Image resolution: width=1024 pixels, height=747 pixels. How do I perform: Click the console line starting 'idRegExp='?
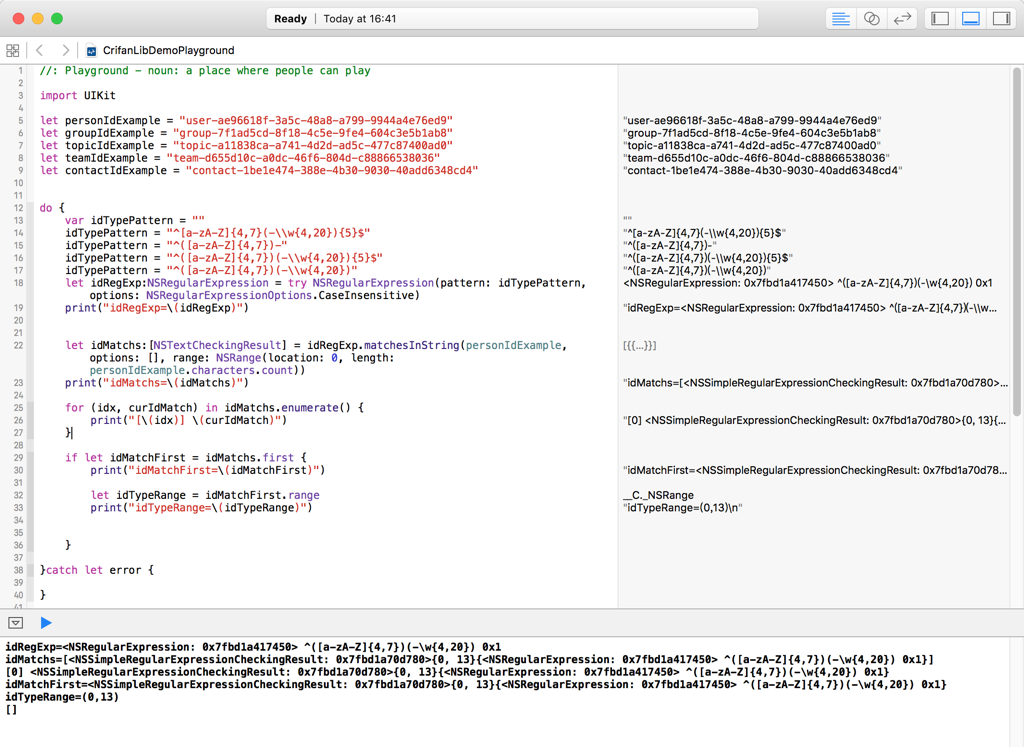253,647
